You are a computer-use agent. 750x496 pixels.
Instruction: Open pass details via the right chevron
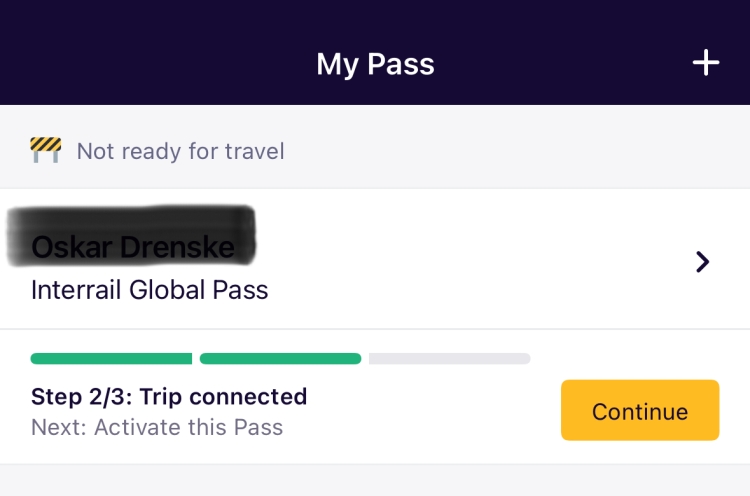[x=702, y=262]
